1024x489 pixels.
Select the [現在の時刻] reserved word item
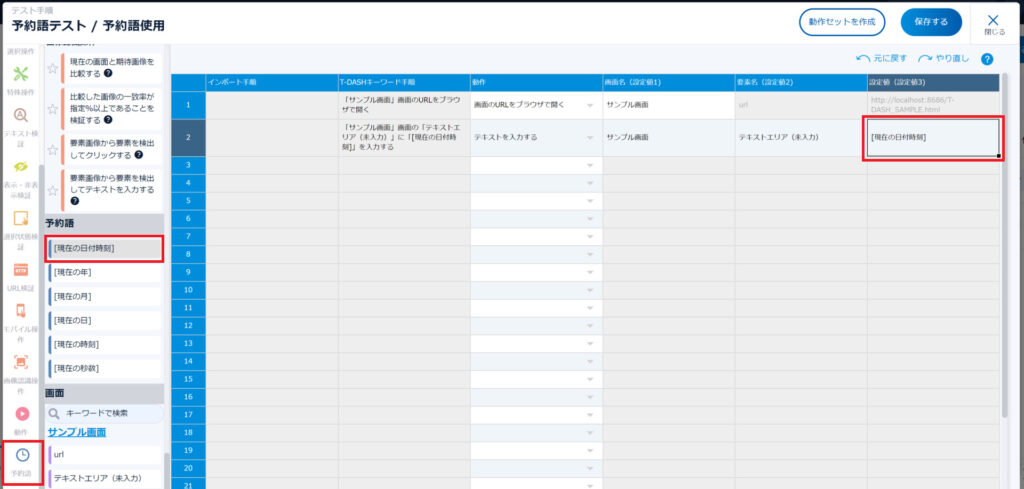pos(104,344)
